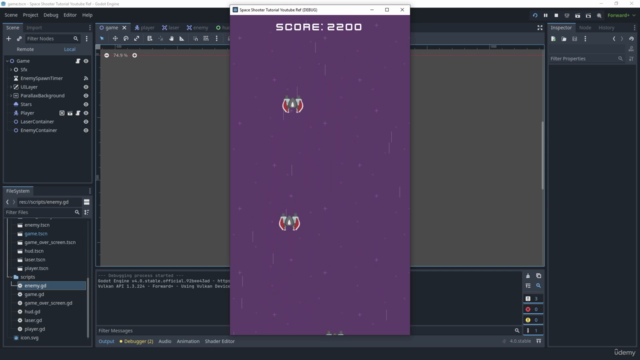The width and height of the screenshot is (640, 360).
Task: Toggle error messages filter in Output
Action: tap(533, 309)
